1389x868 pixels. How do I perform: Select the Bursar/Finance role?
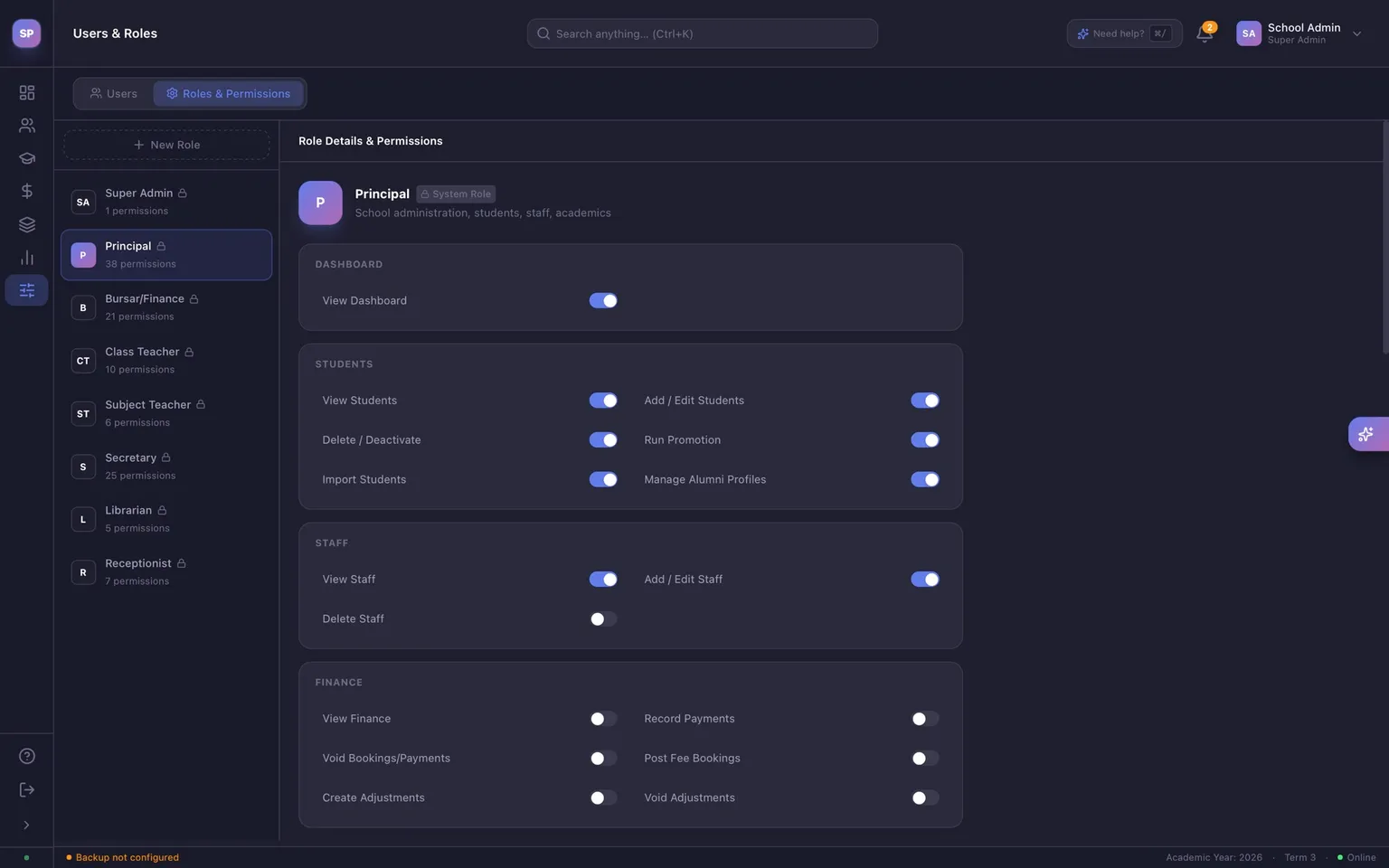click(x=166, y=307)
